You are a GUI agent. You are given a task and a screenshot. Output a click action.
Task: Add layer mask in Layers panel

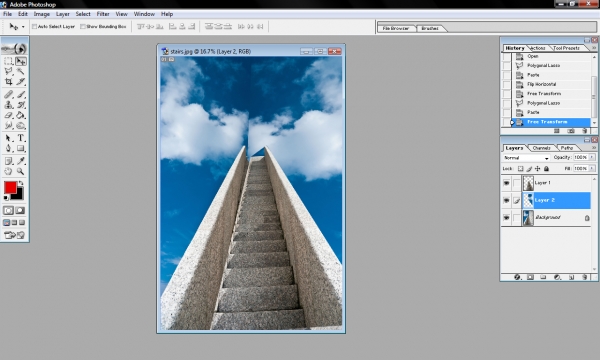(530, 277)
